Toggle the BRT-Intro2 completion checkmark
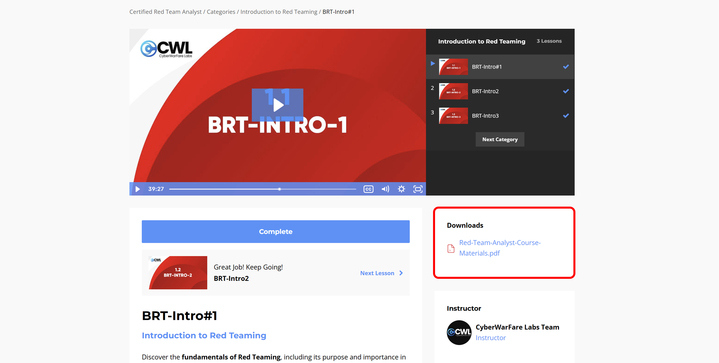This screenshot has width=719, height=363. [x=566, y=91]
